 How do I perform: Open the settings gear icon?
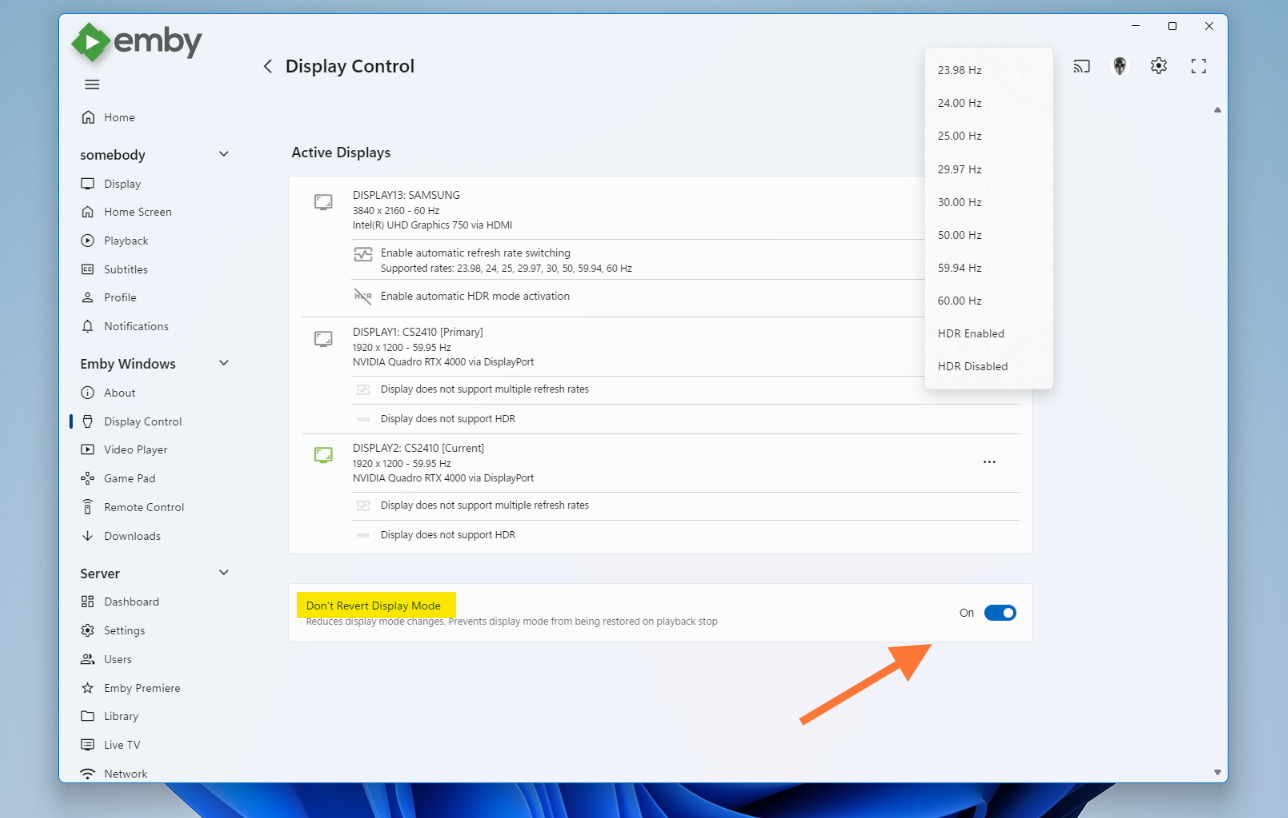[x=1158, y=66]
